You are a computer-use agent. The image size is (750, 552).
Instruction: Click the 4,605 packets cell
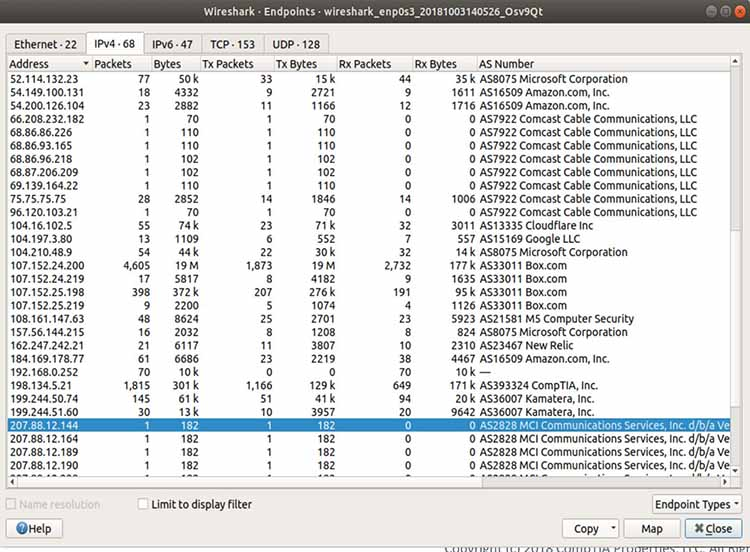point(136,265)
